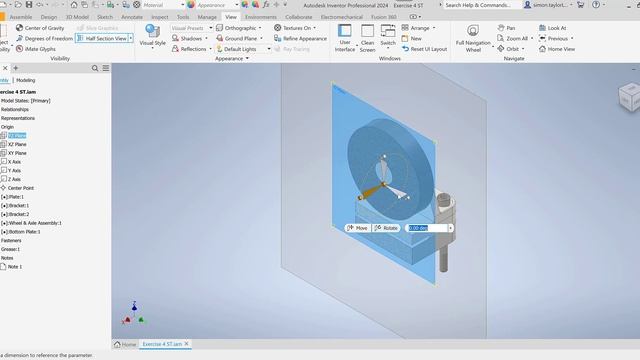This screenshot has width=640, height=360.
Task: Select Center Point in the browser
Action: click(21, 188)
